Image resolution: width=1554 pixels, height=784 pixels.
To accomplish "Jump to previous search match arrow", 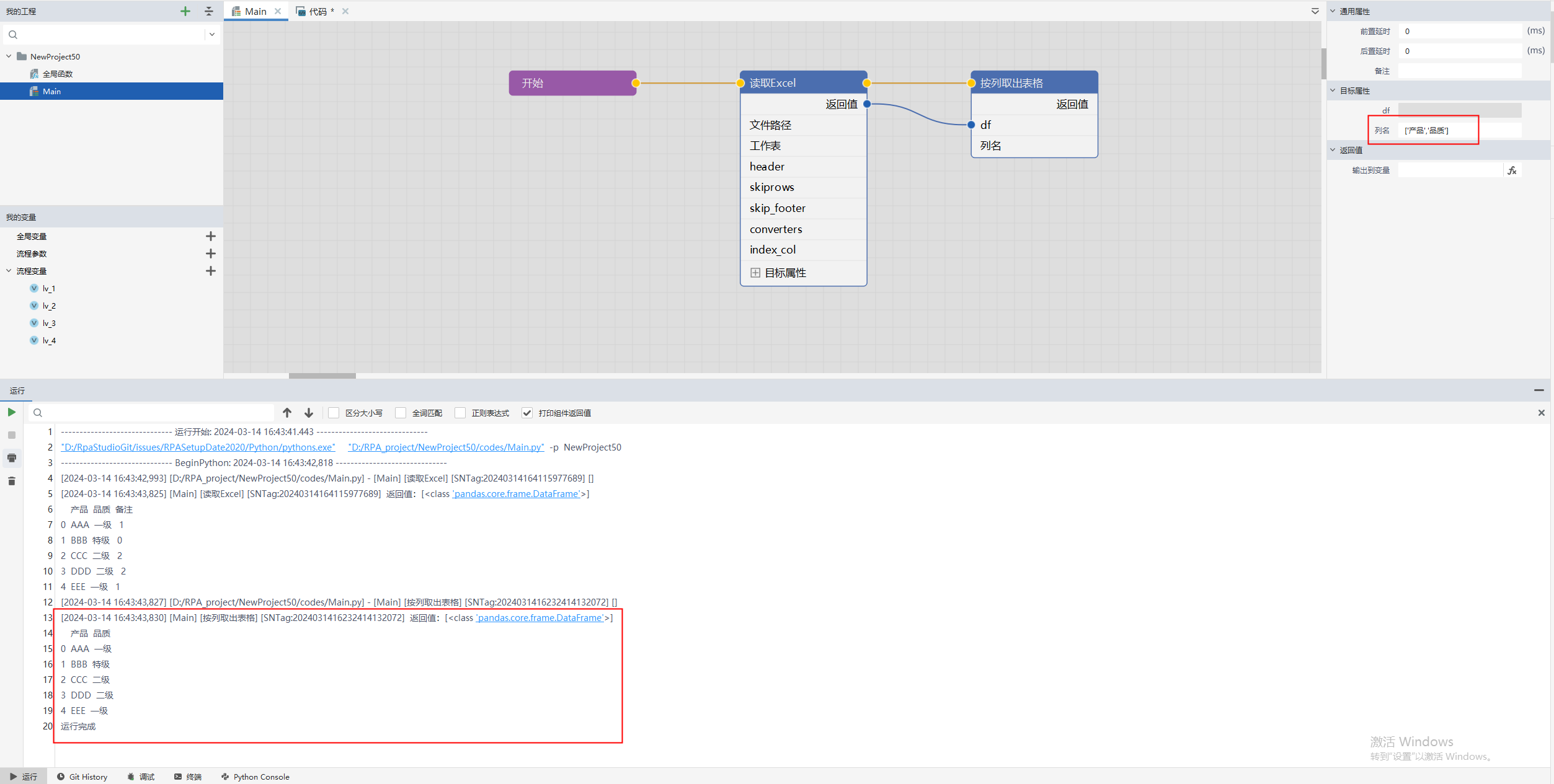I will (x=287, y=413).
